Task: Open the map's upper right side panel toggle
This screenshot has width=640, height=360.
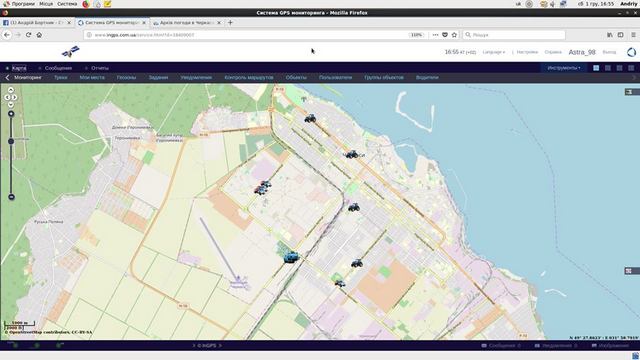Action: coord(631,92)
